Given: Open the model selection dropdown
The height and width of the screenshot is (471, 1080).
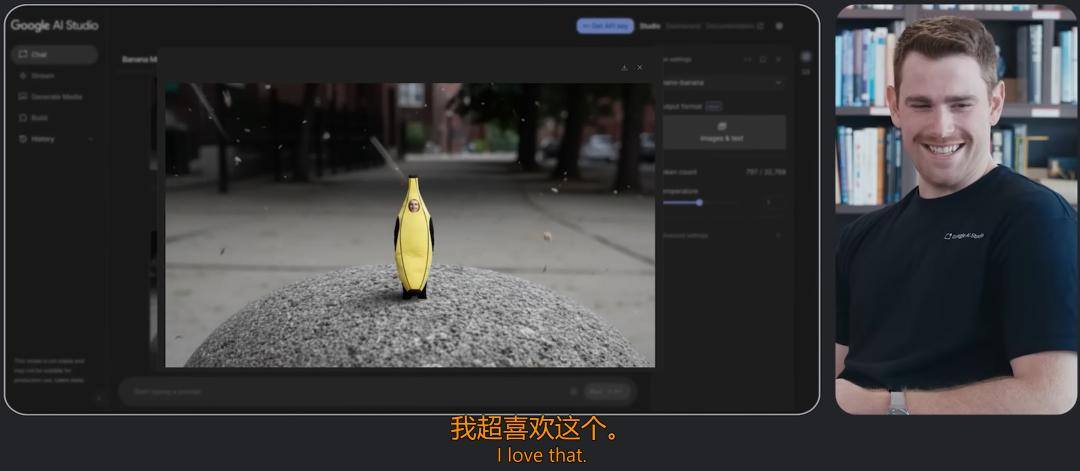Looking at the screenshot, I should pos(722,83).
